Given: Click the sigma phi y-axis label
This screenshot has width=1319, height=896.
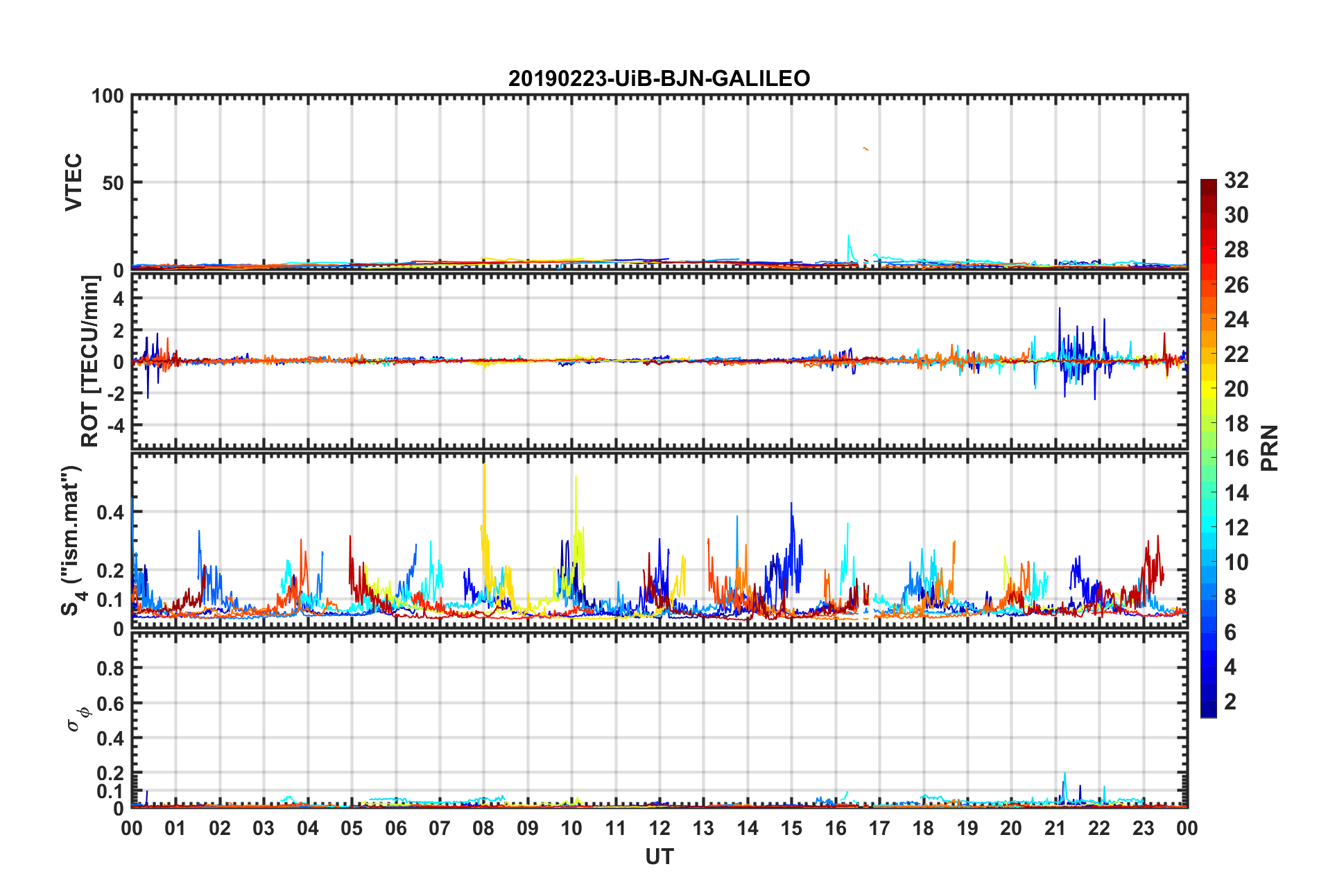Looking at the screenshot, I should (78, 718).
